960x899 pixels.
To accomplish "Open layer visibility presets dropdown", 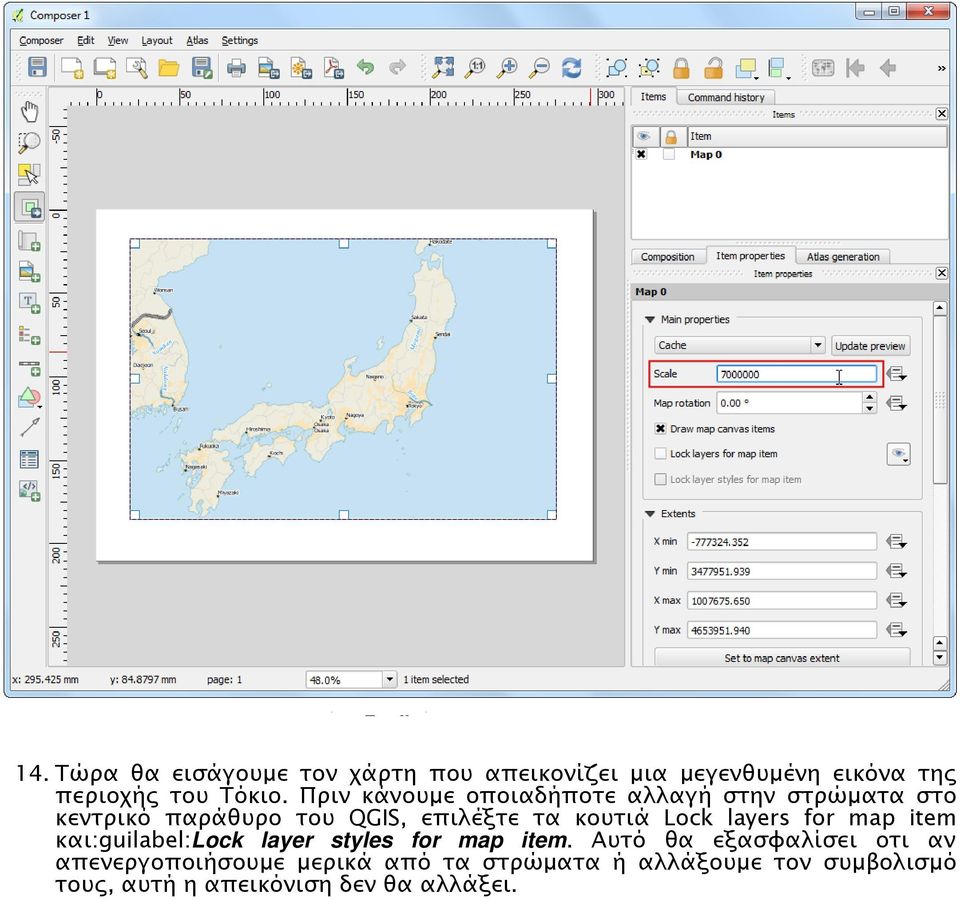I will 898,454.
